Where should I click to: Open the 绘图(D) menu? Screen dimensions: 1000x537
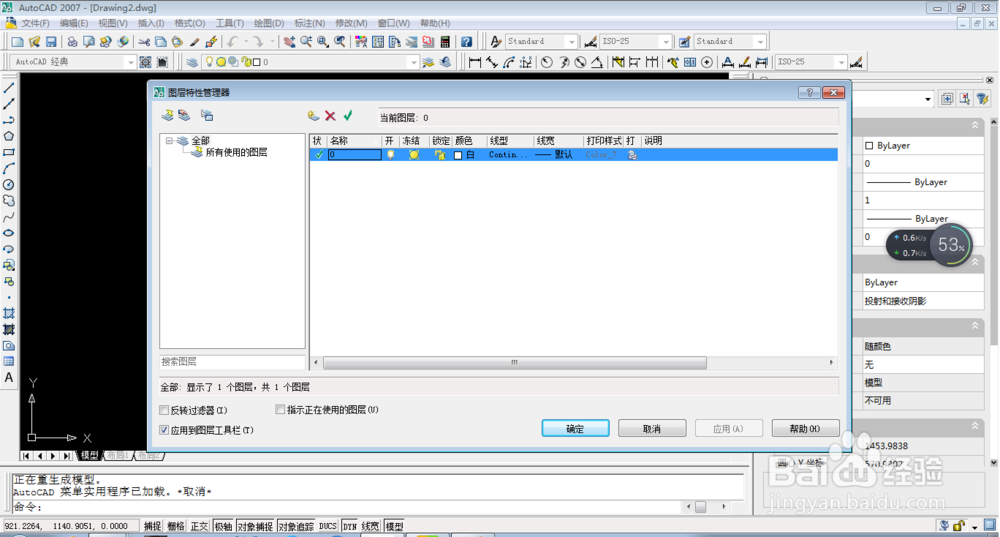point(268,23)
